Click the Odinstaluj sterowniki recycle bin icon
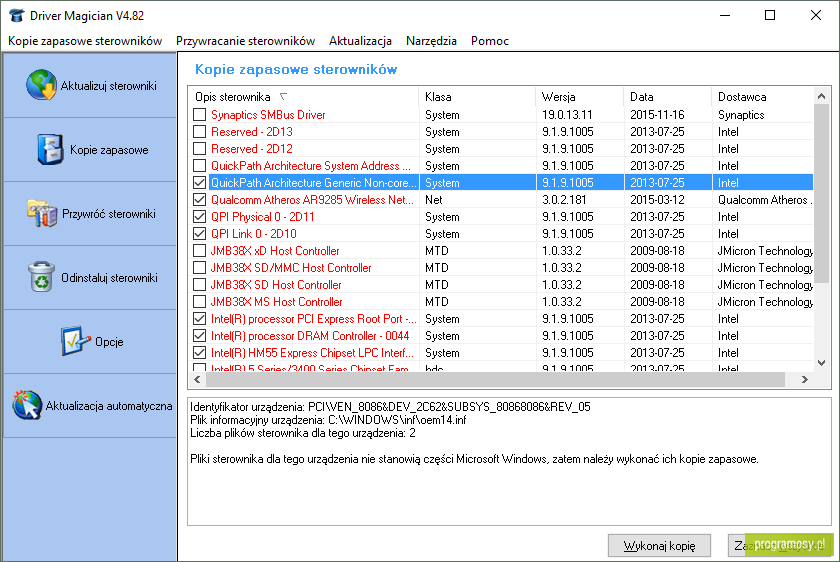The width and height of the screenshot is (840, 562). [41, 276]
